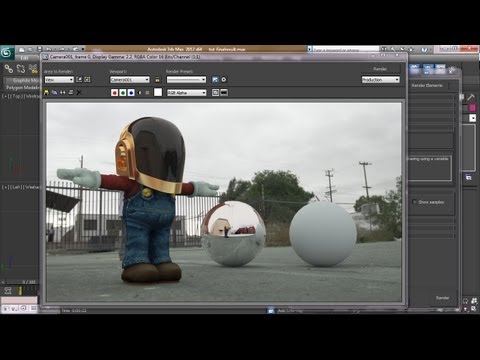Click the white color swatch in frame window
The image size is (480, 360).
(158, 92)
